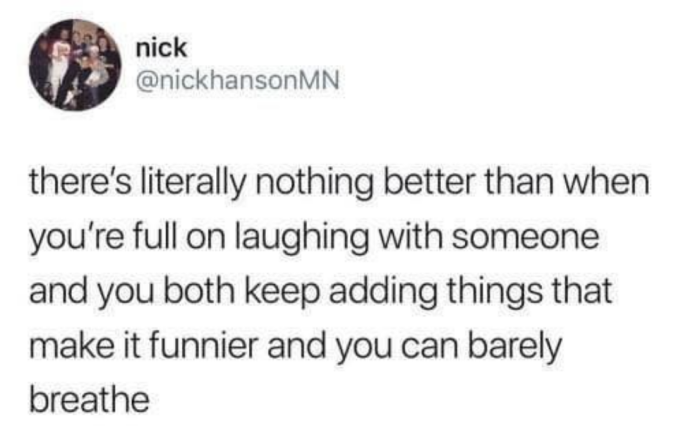Click the word "make" in the fourth line
700x438 pixels.
[x=73, y=346]
